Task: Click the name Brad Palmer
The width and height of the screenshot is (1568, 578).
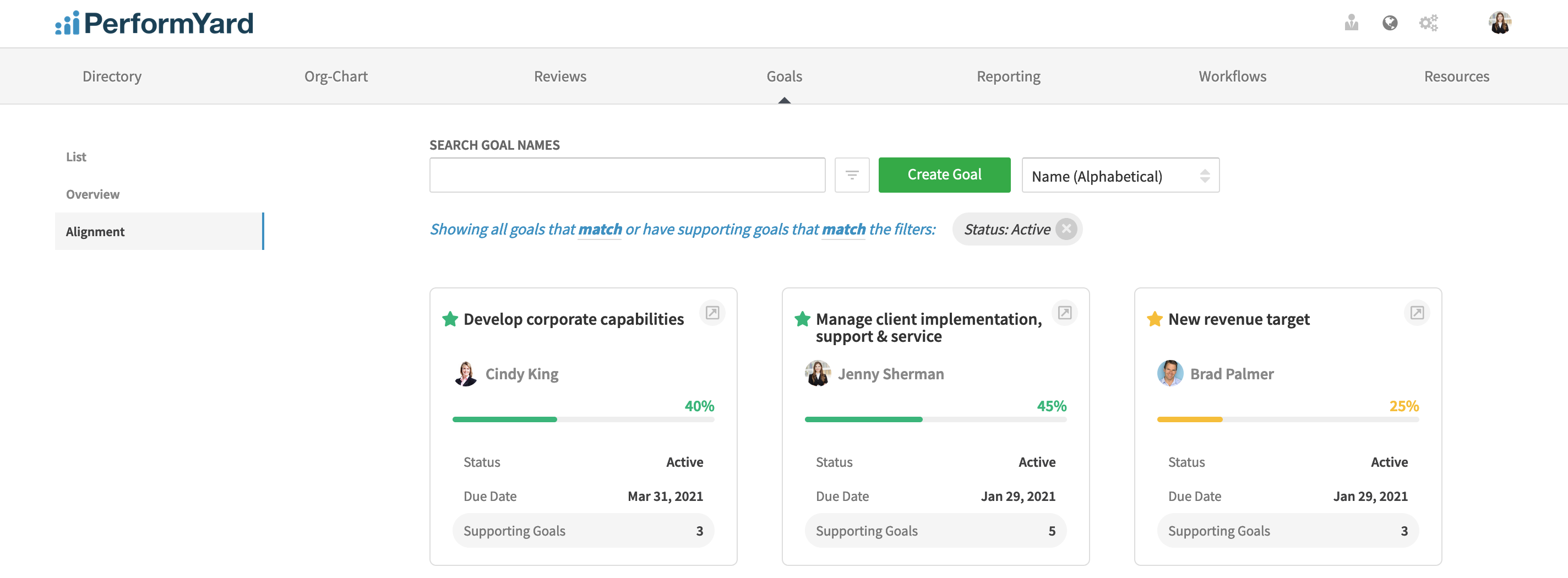Action: (1232, 374)
